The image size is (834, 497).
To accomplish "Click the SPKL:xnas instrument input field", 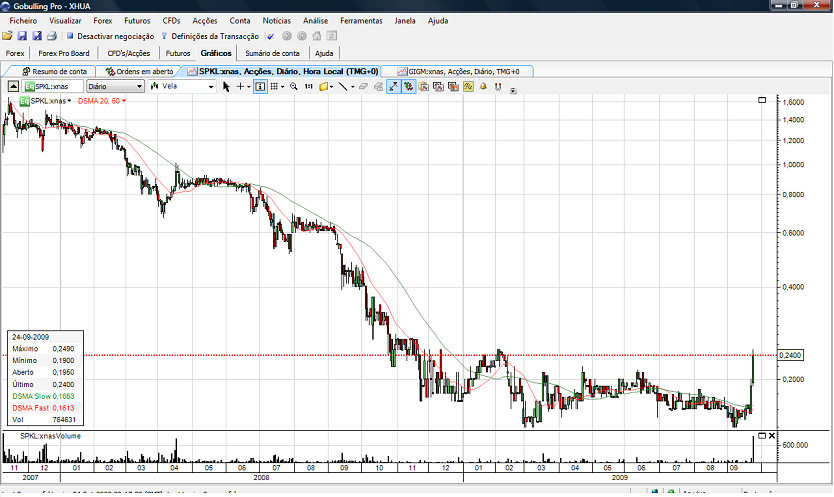I will (54, 86).
